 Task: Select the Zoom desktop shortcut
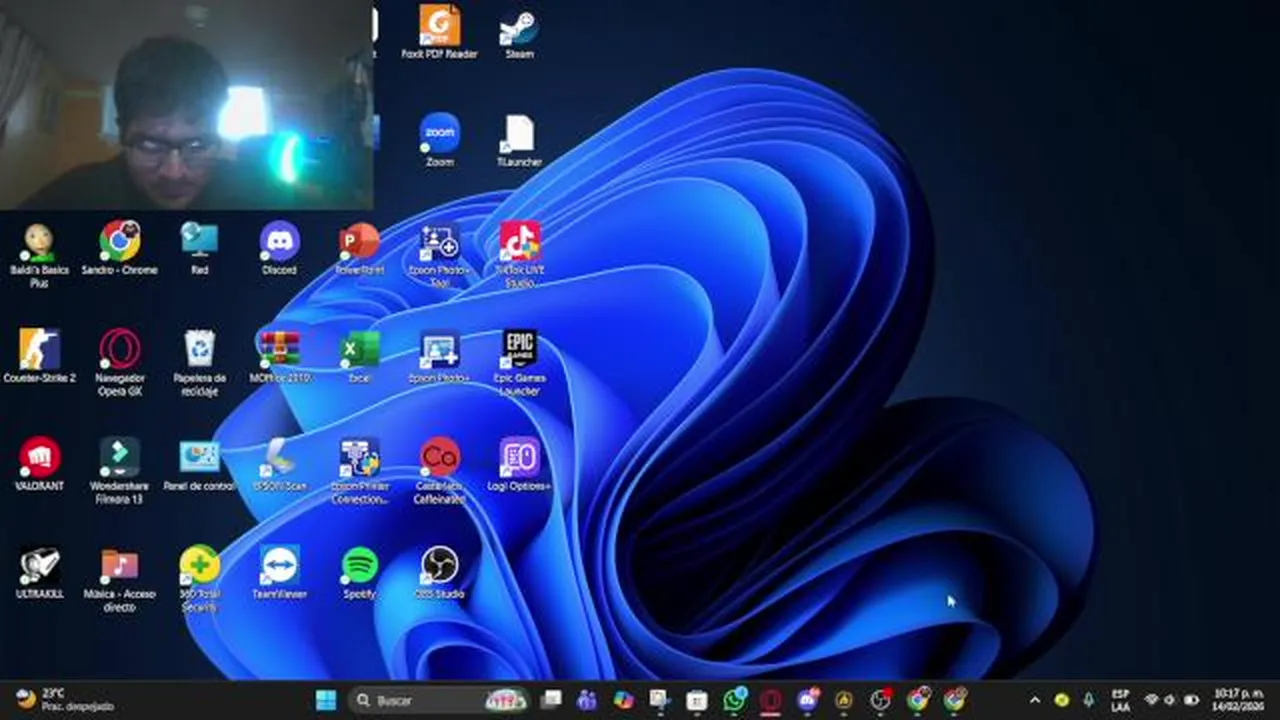[x=439, y=139]
